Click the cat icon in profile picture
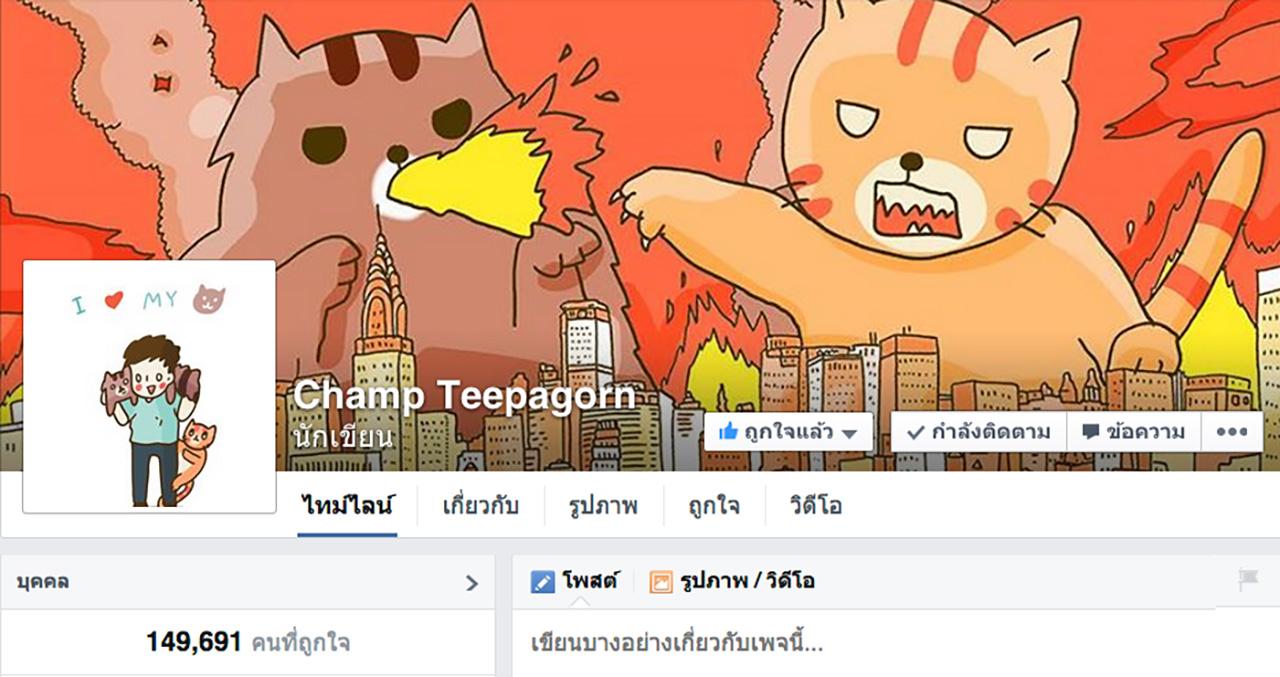 point(209,297)
